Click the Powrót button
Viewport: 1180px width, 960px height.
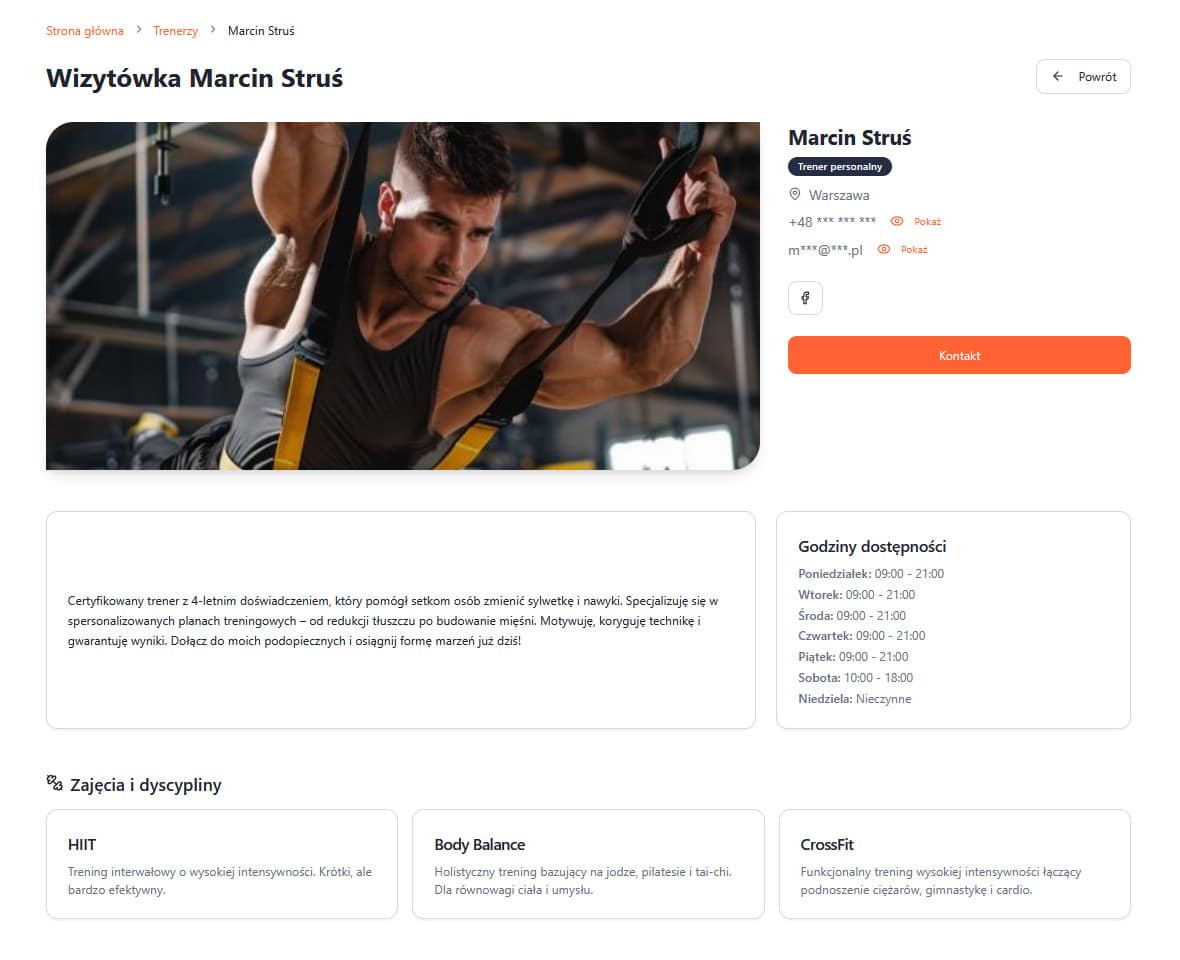tap(1083, 77)
